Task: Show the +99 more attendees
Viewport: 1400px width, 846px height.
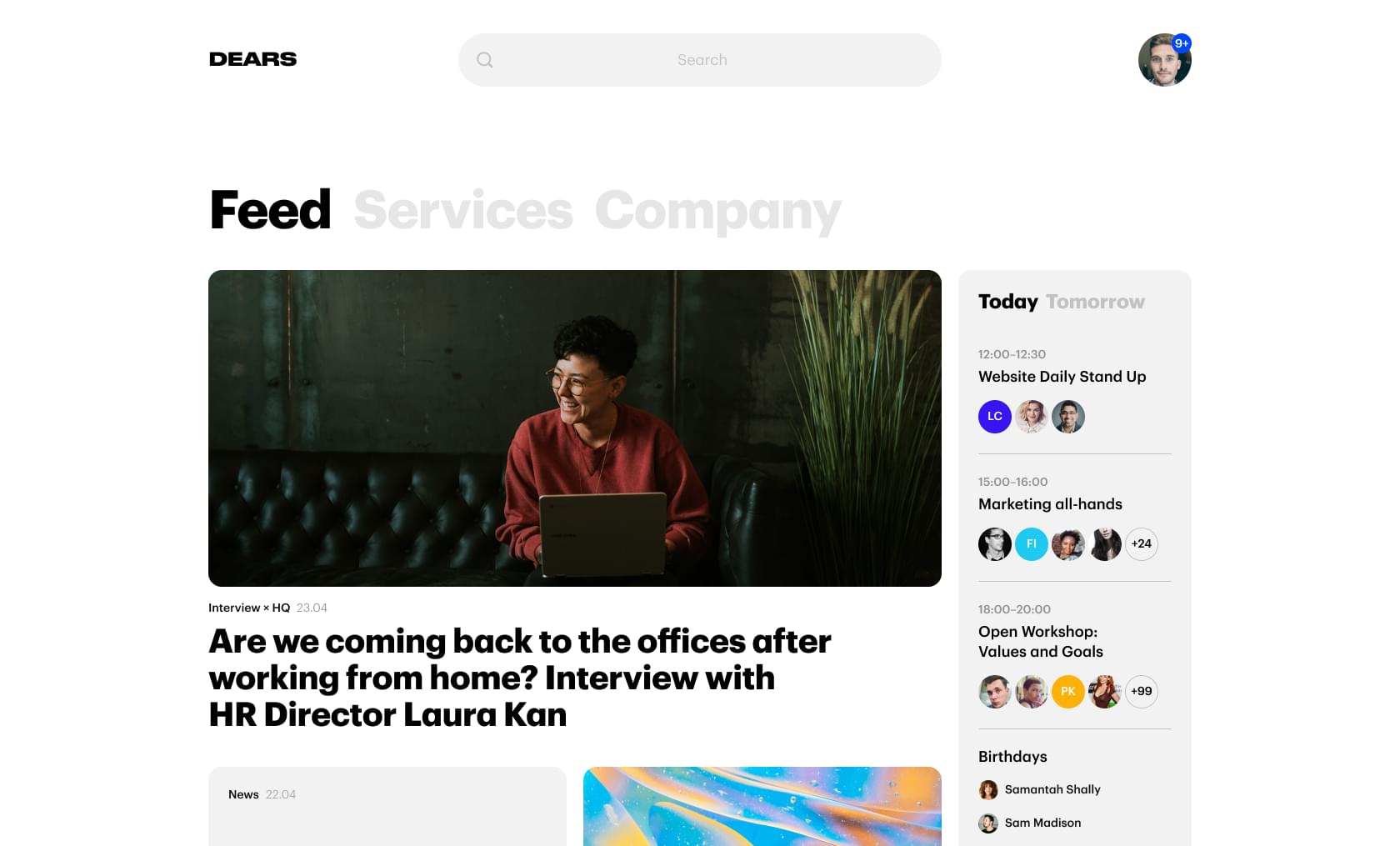Action: pos(1142,692)
